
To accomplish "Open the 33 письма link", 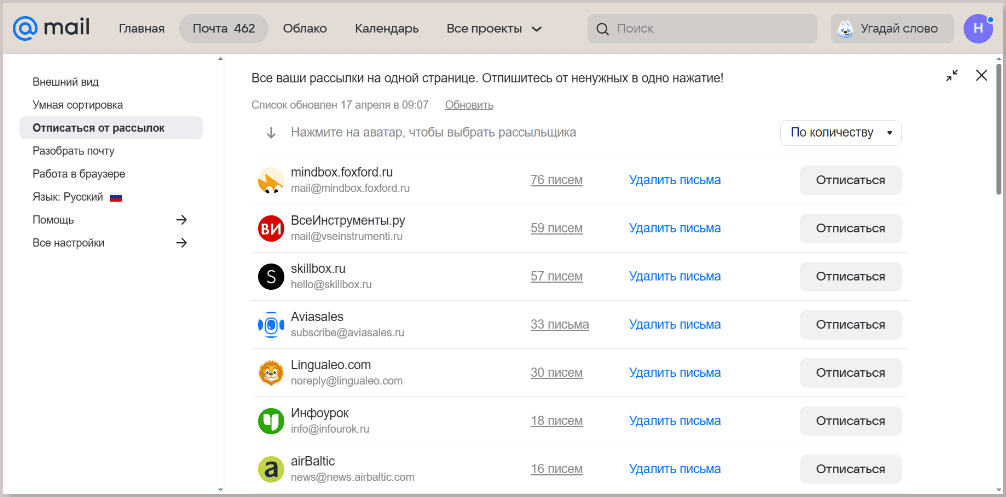I will [559, 324].
